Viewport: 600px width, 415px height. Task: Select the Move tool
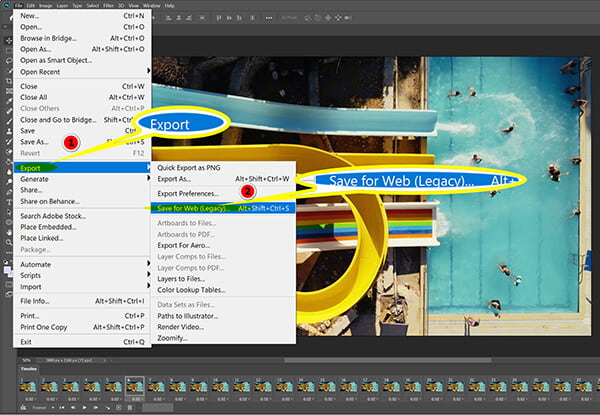(8, 41)
